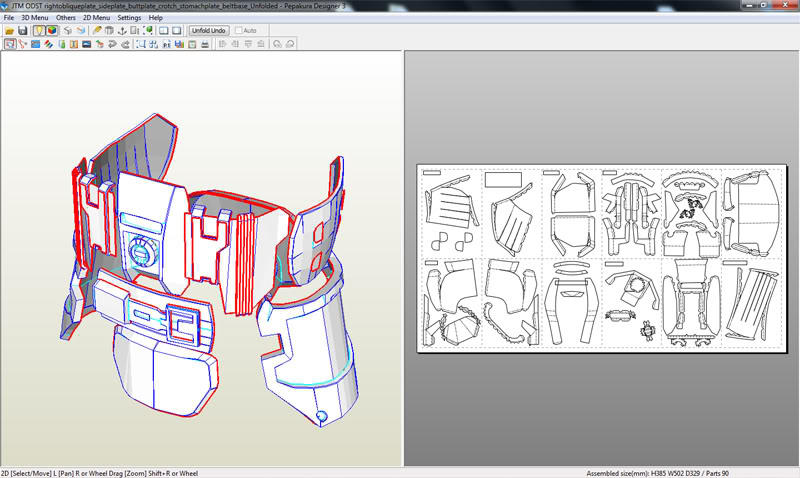Click the grayed rotate-right icon
800x478 pixels.
pos(290,44)
